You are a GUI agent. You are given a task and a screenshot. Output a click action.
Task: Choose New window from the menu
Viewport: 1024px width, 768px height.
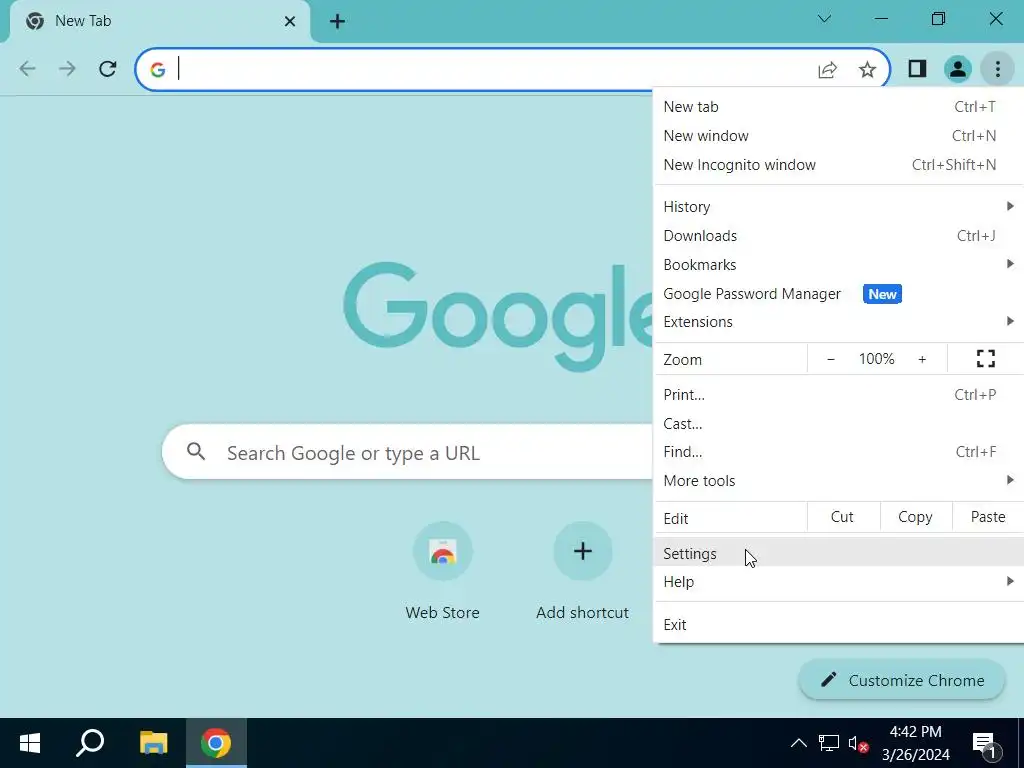(839, 136)
